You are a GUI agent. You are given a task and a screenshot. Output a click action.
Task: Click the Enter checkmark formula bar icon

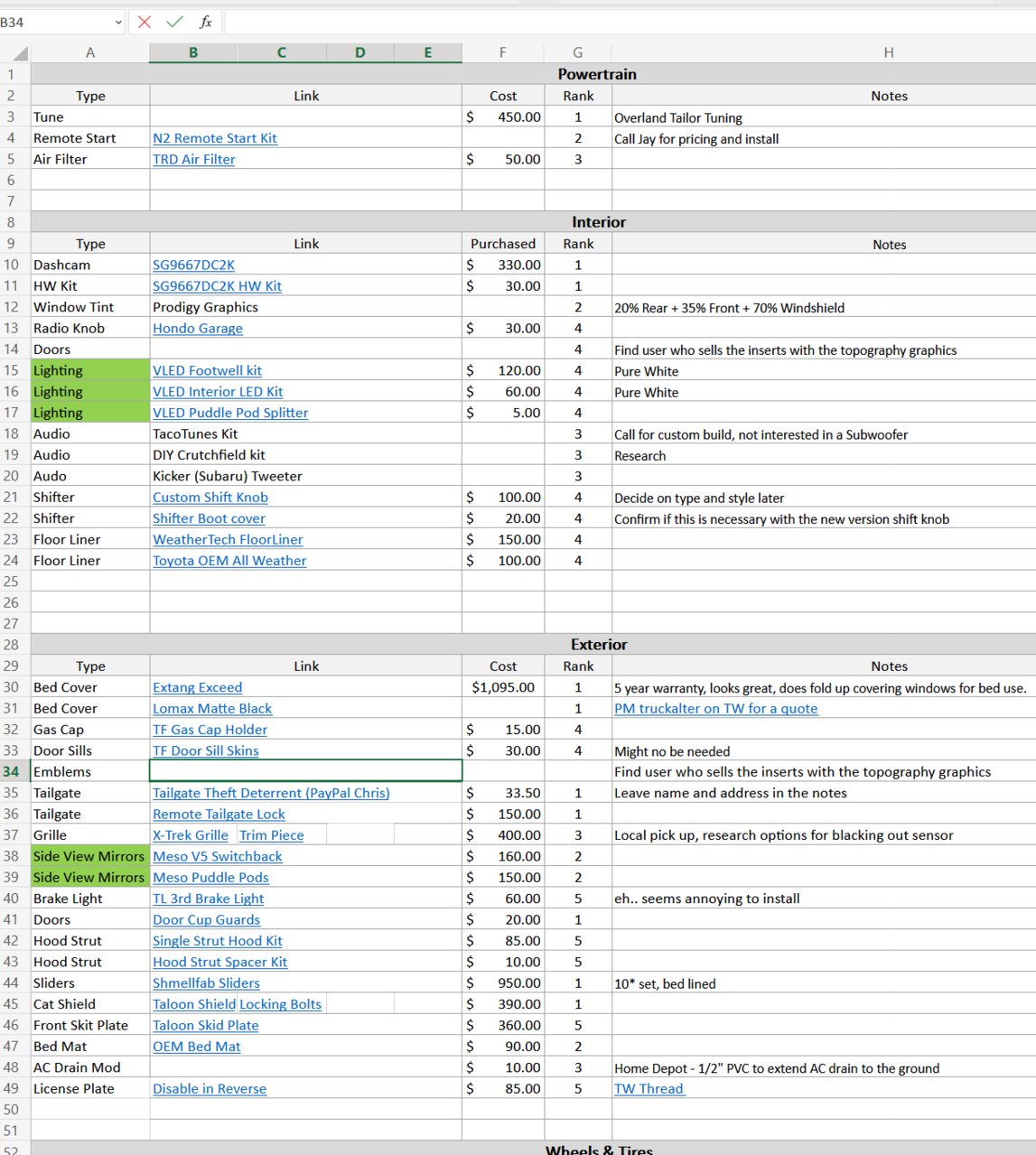click(x=175, y=22)
